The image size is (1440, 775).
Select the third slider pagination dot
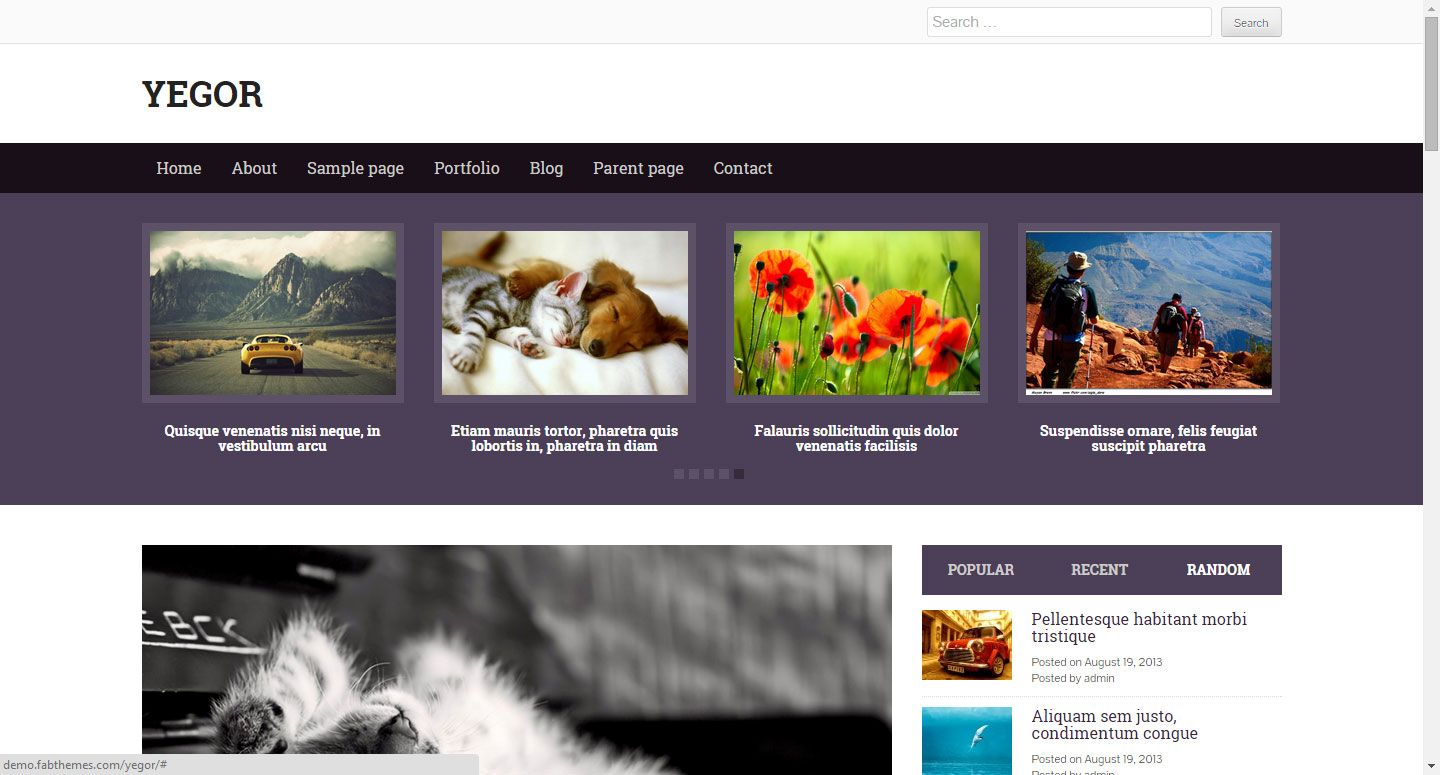tap(709, 474)
